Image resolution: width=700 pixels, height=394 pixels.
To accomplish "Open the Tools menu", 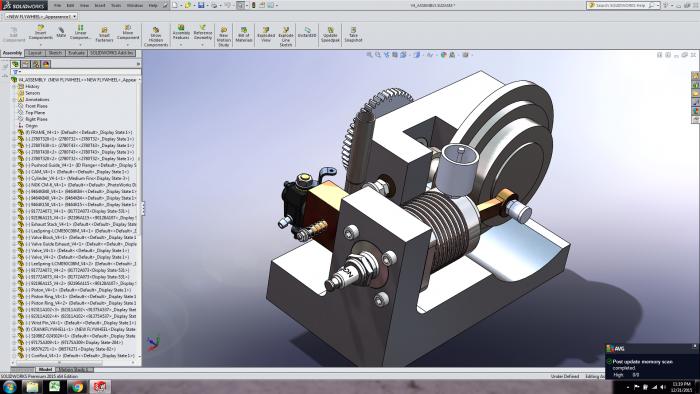I will pos(116,5).
